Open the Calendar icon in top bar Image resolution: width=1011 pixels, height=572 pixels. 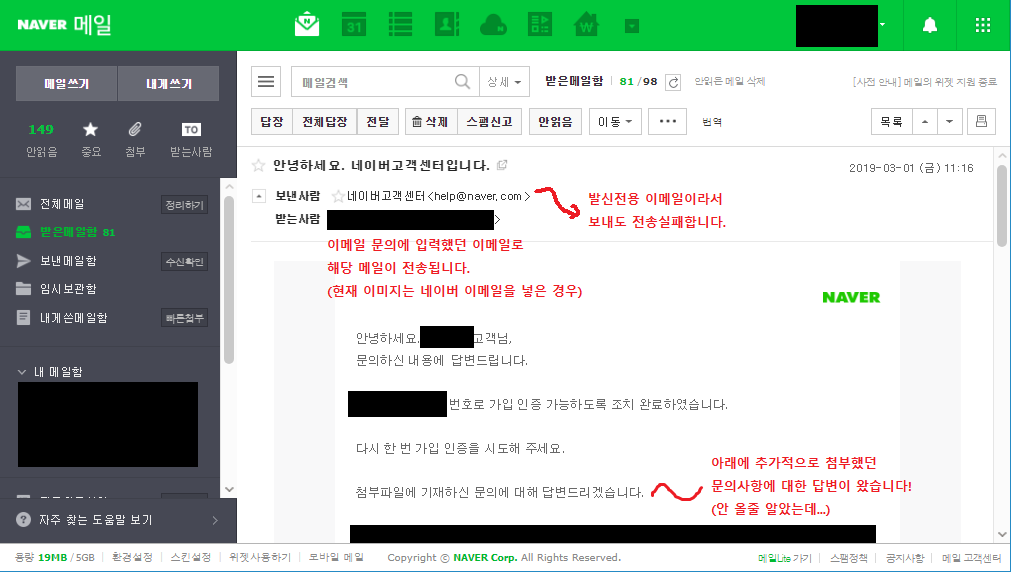(x=353, y=25)
